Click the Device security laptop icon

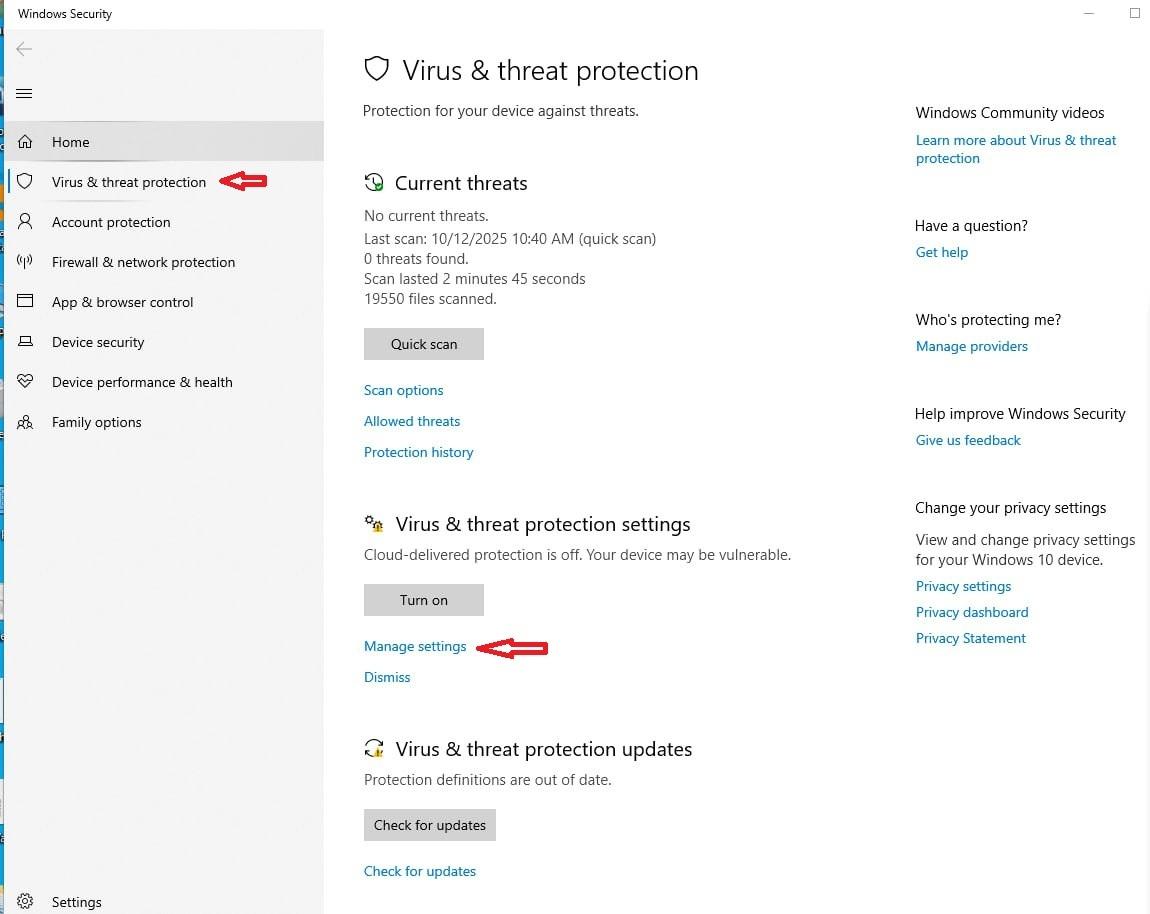click(26, 342)
